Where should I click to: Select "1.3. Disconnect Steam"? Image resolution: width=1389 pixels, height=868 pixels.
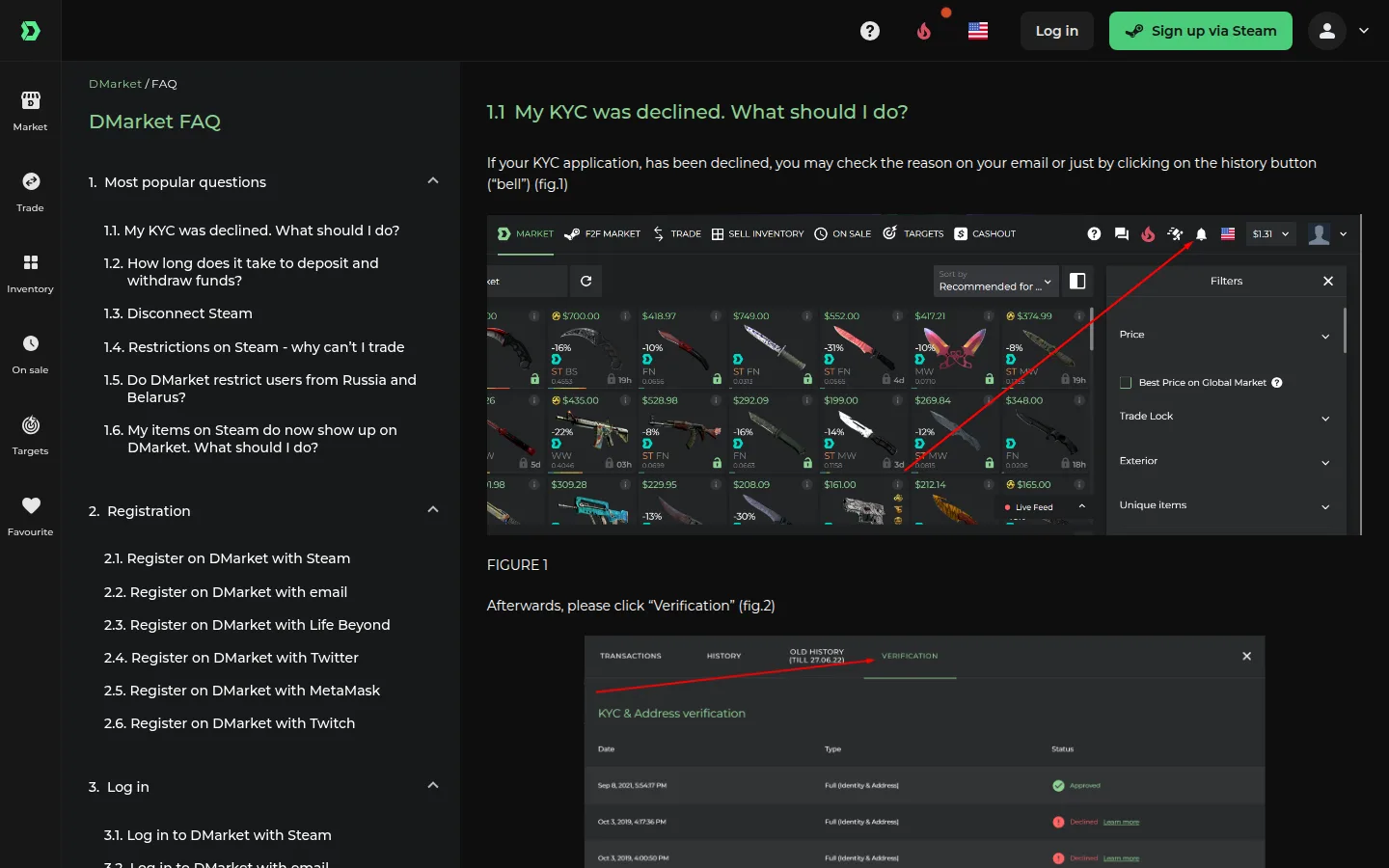pos(178,313)
